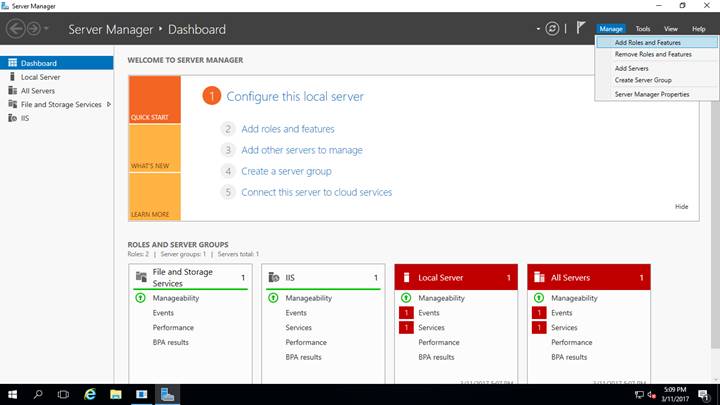Open Manageability in All Servers tile
Screen dimensions: 720x405
point(574,298)
